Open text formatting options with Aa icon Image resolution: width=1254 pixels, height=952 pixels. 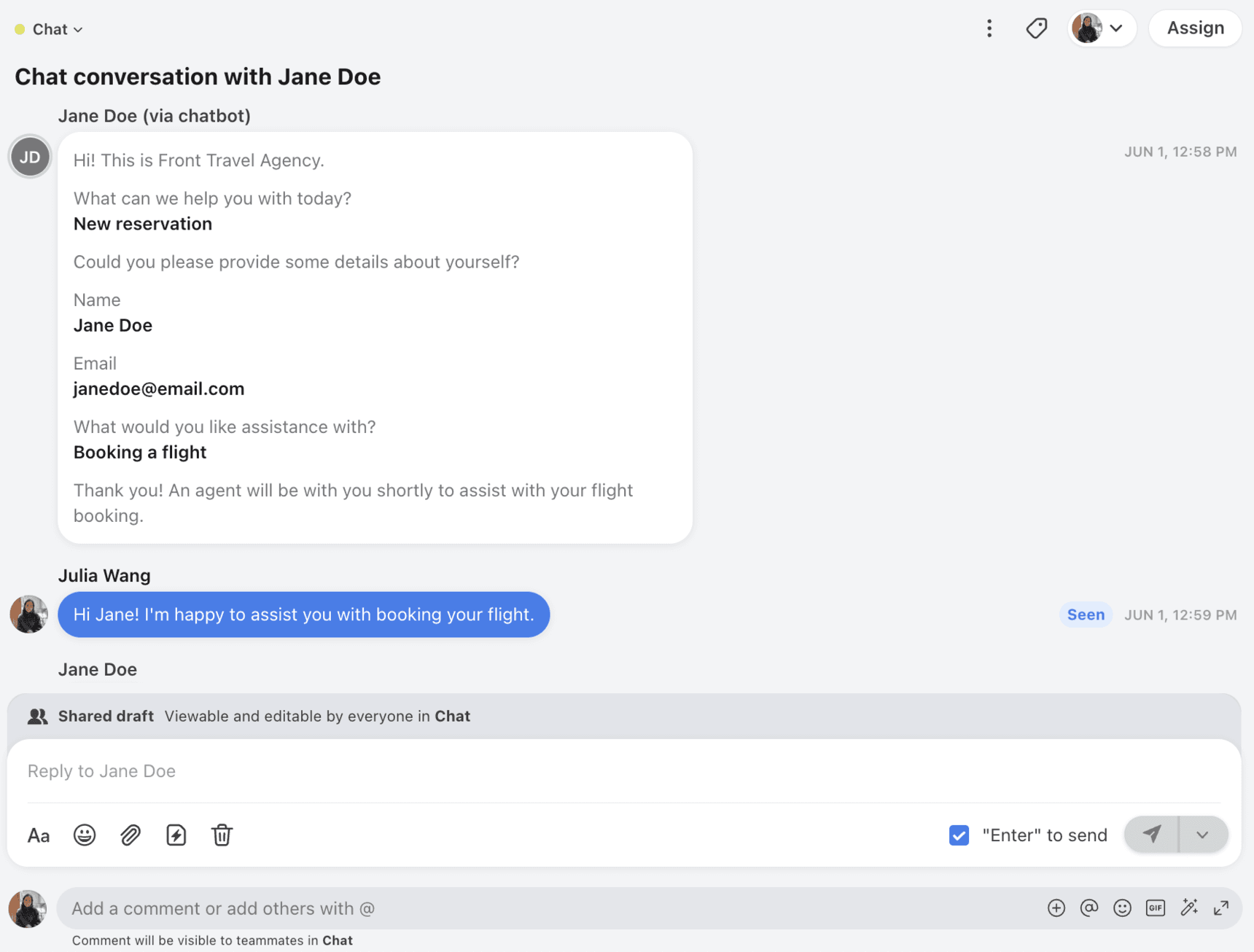pyautogui.click(x=39, y=835)
